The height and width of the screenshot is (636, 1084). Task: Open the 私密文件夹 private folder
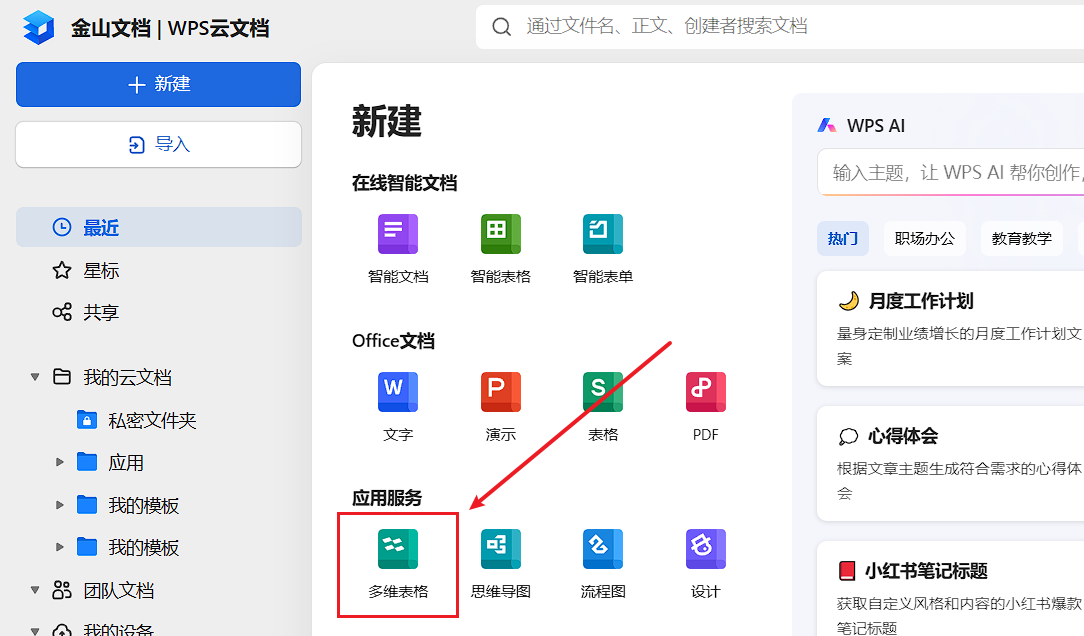[152, 420]
